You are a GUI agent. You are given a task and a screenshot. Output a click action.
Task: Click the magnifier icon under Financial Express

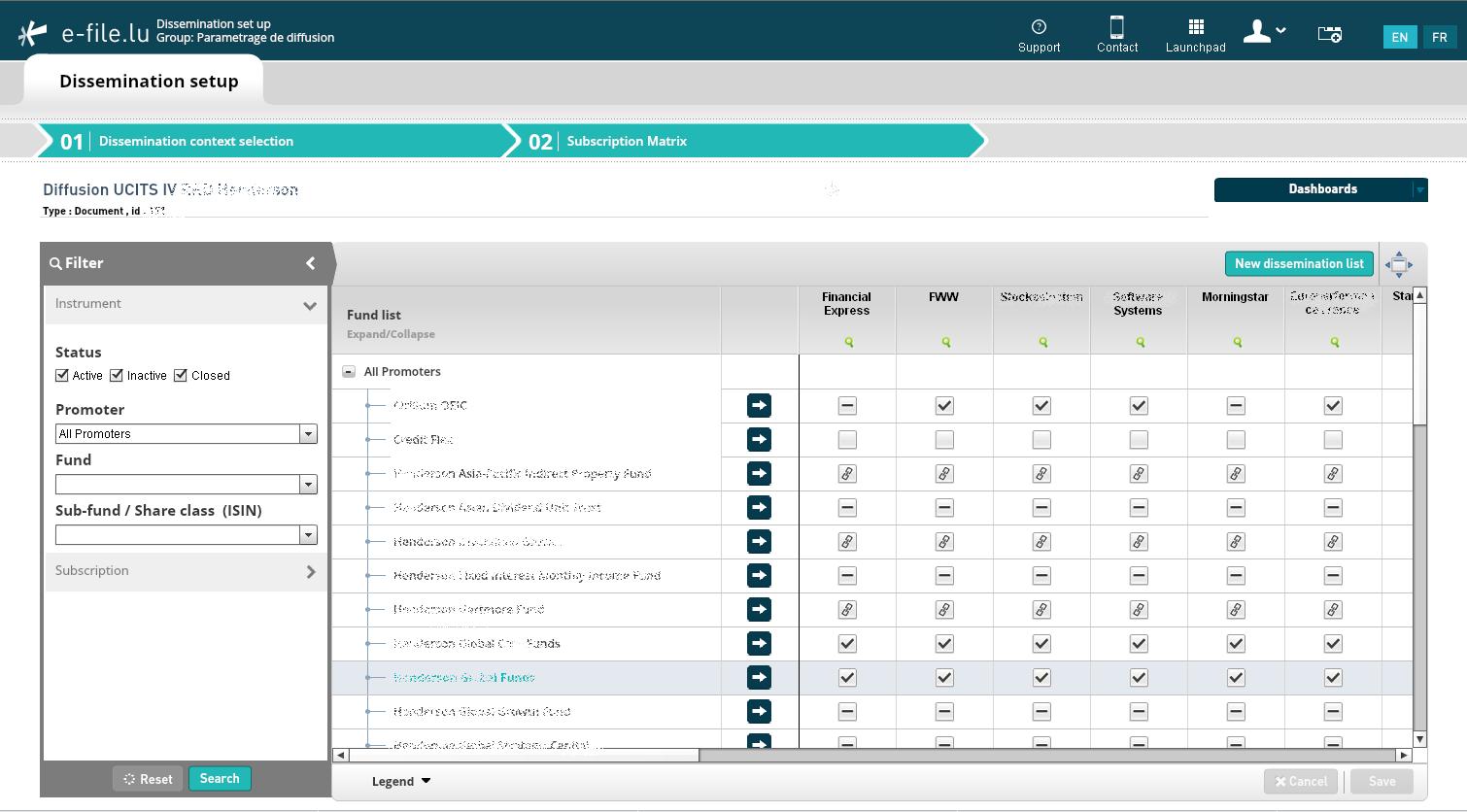point(848,342)
